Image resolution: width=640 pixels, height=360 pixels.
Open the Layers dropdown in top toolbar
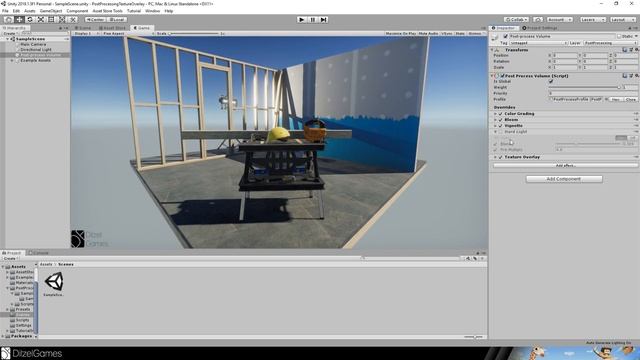pos(592,20)
